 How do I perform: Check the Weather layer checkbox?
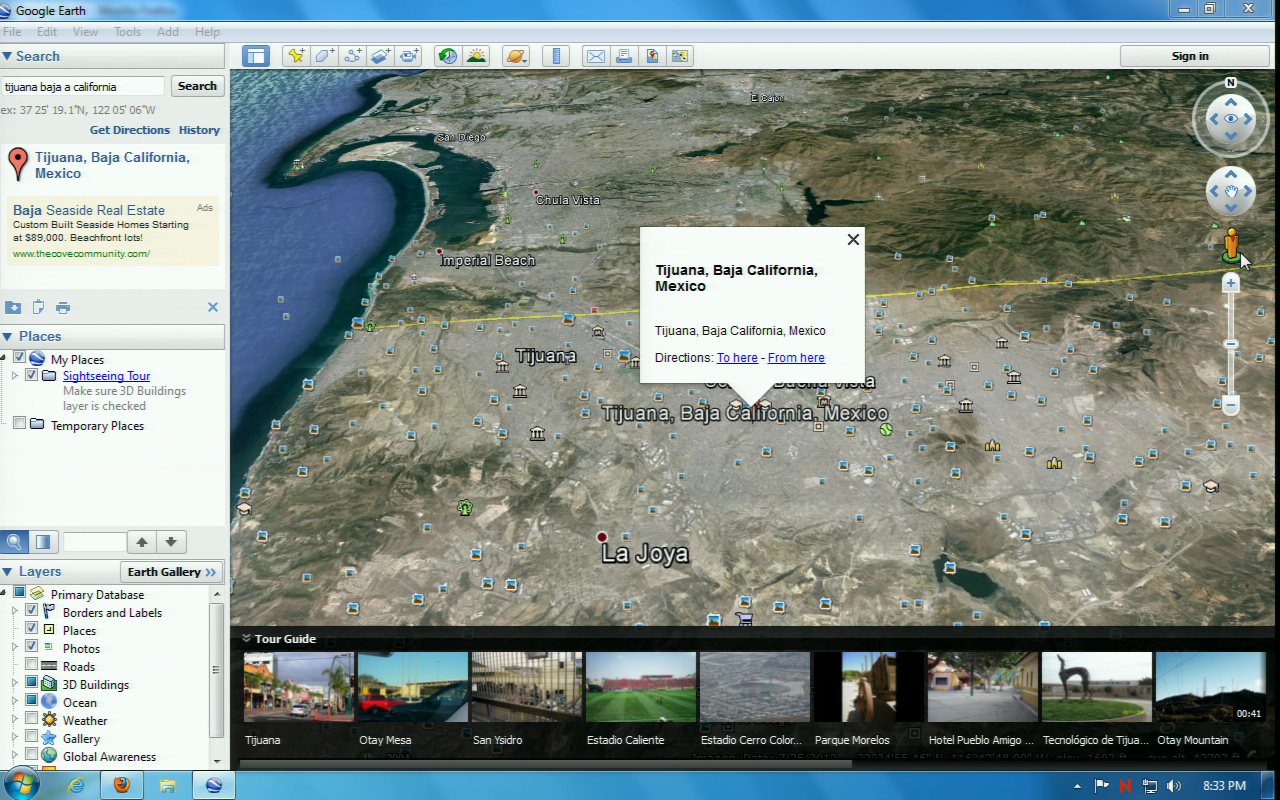(x=32, y=720)
